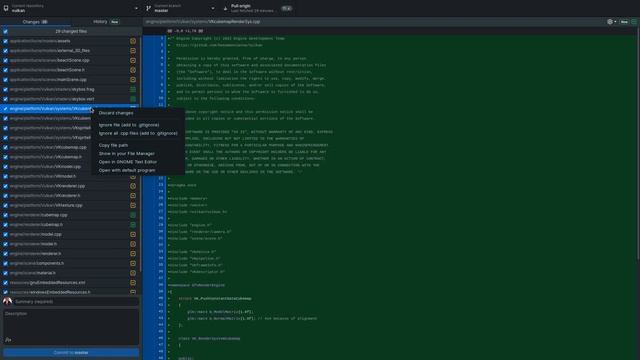640x360 pixels.
Task: Open diff settings gear dropdown
Action: tap(611, 22)
